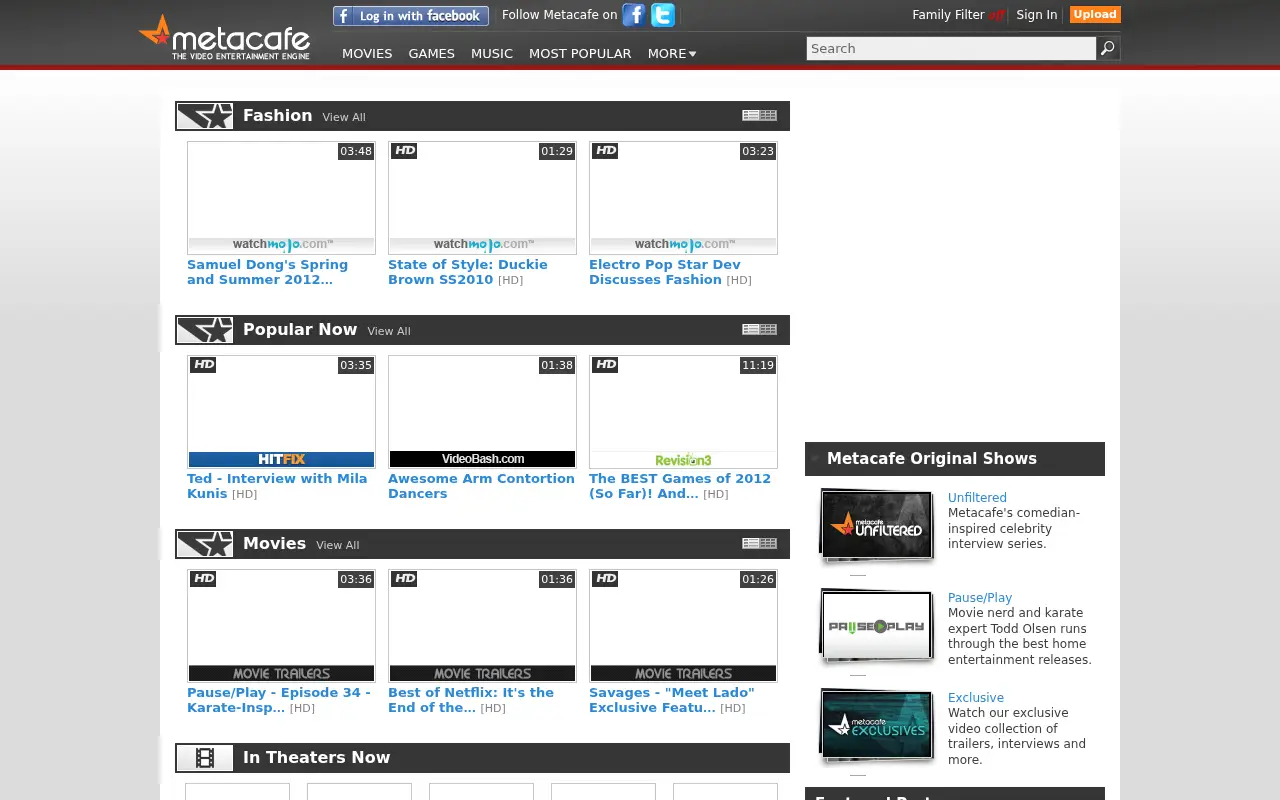This screenshot has width=1280, height=800.
Task: Open the Metacafe Exclusives logo image
Action: point(877,725)
